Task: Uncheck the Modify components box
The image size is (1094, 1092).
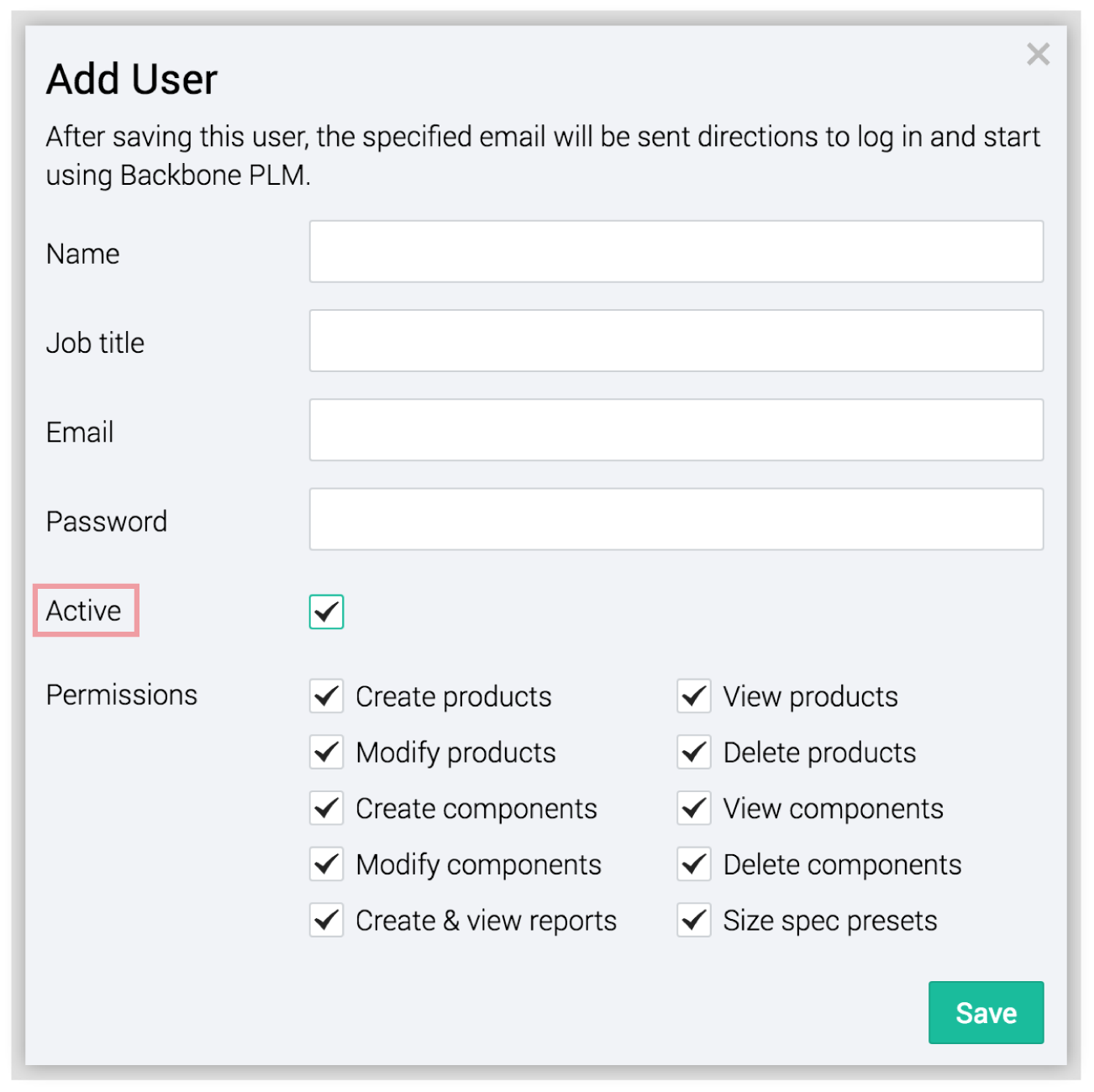Action: coord(326,864)
